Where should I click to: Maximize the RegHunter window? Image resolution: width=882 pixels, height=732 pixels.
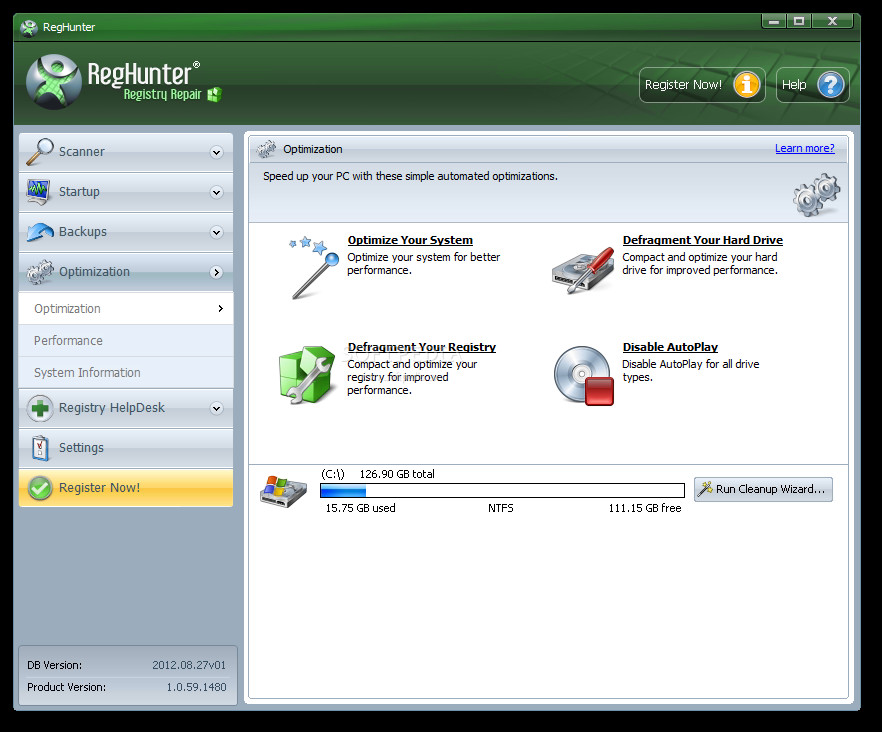pos(799,21)
